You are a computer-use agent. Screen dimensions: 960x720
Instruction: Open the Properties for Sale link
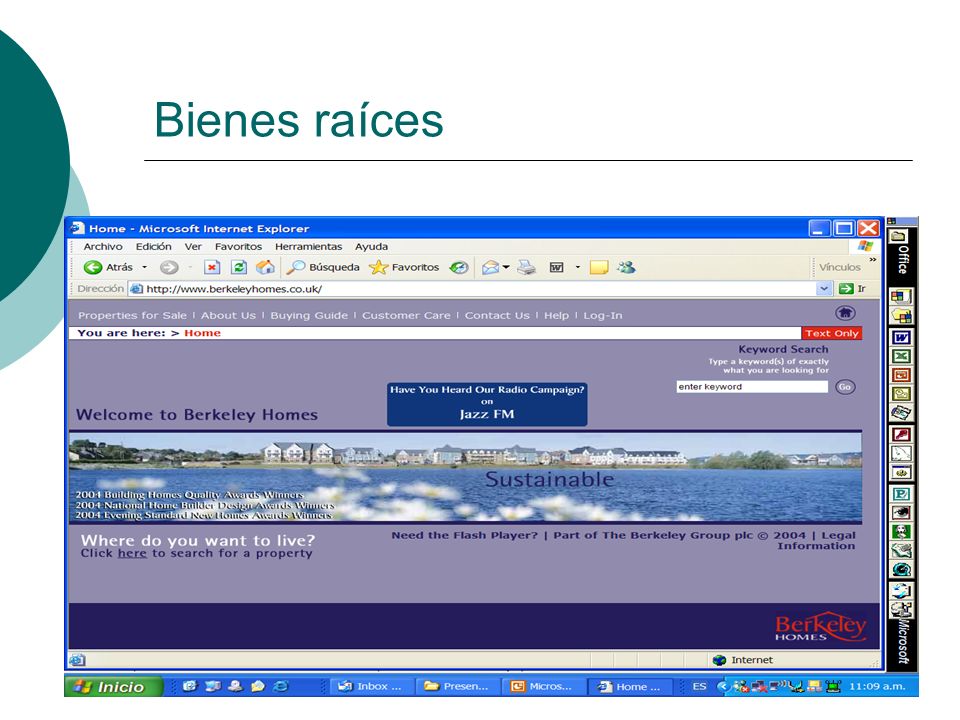point(132,315)
